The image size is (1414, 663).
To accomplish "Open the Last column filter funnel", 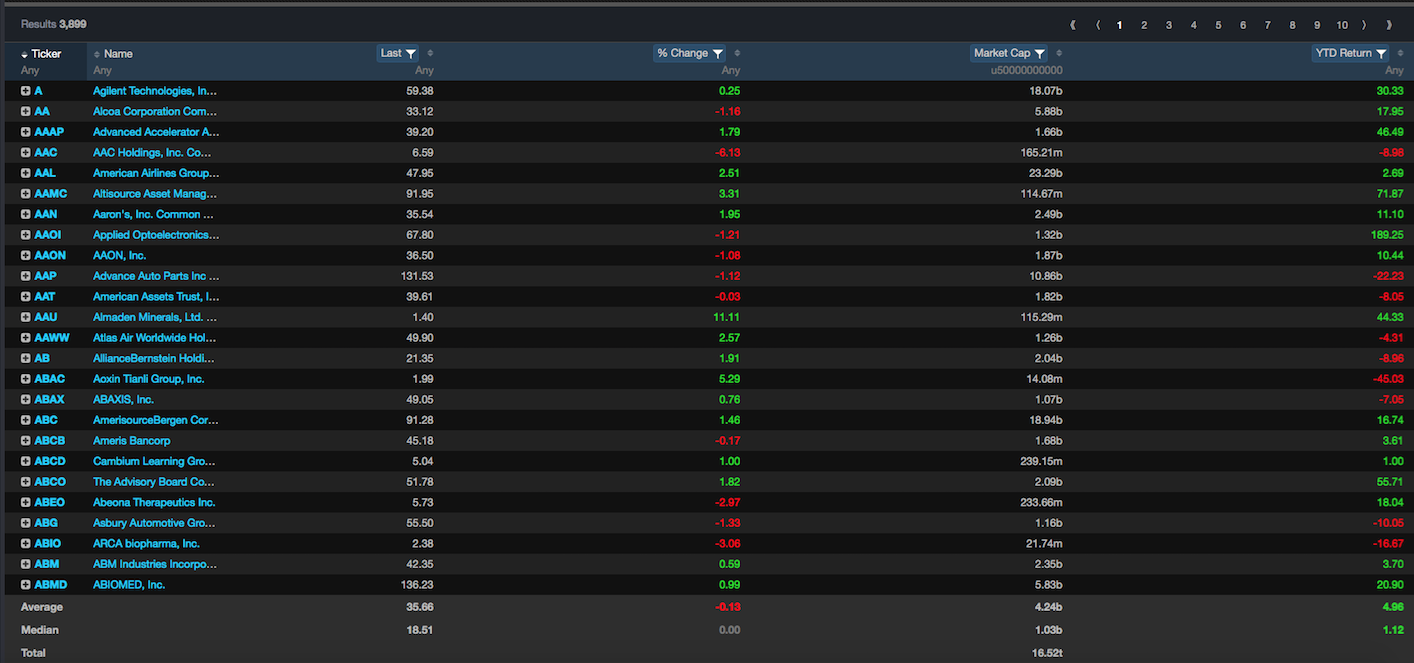I will pos(411,54).
